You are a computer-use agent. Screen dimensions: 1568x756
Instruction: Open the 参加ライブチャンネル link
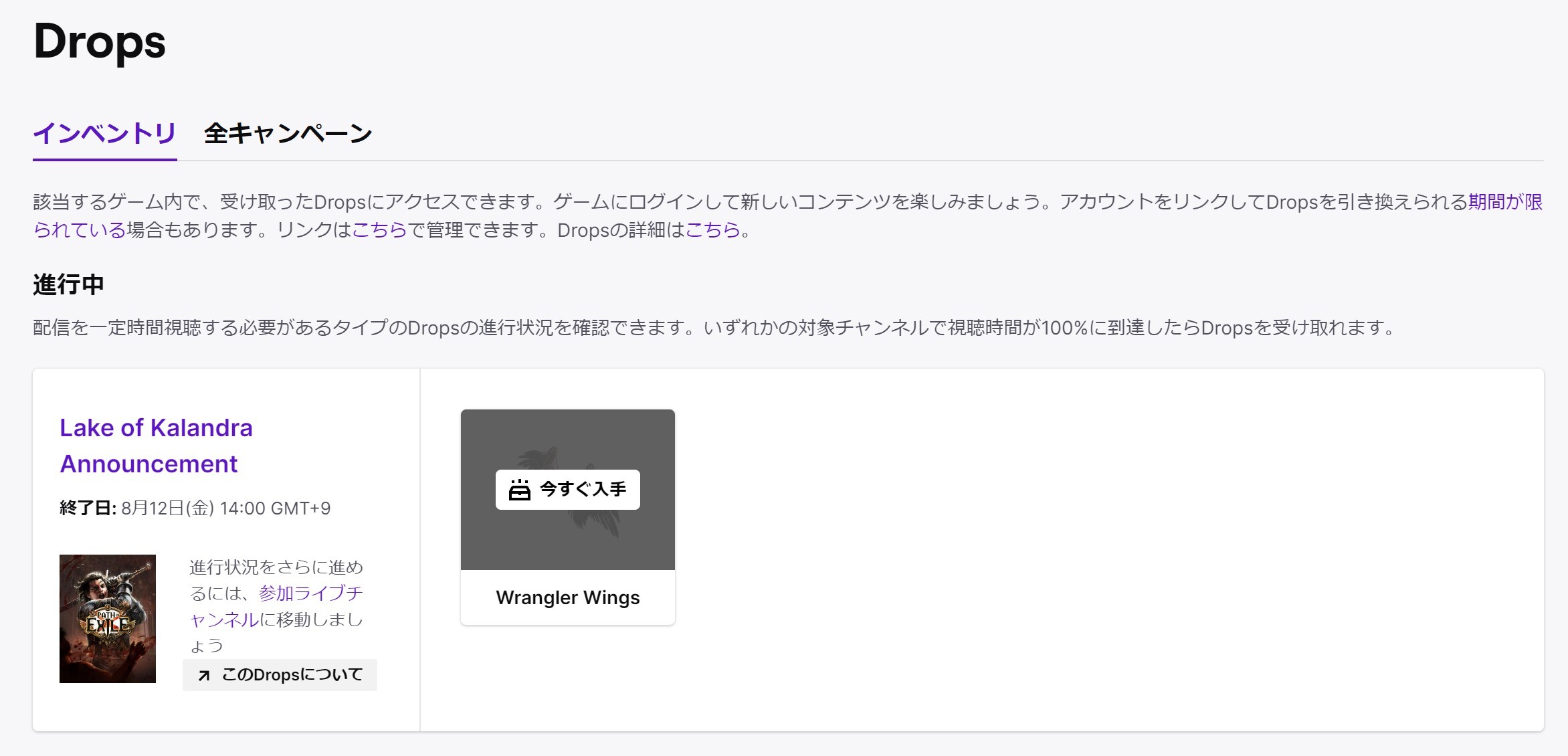point(276,606)
